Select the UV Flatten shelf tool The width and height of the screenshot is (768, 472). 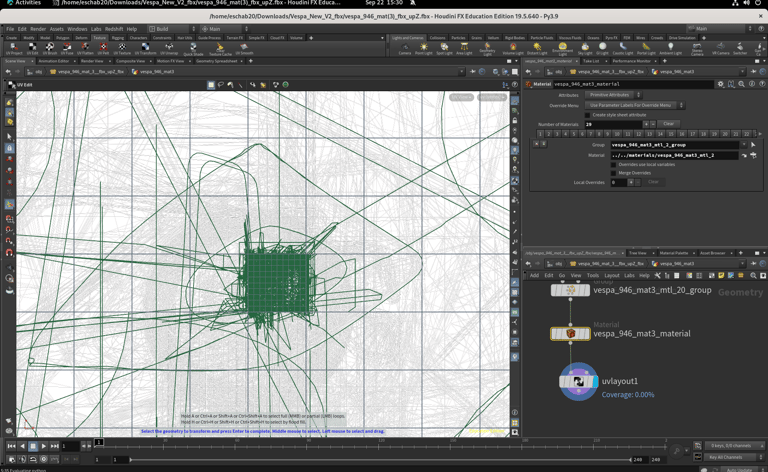(84, 48)
